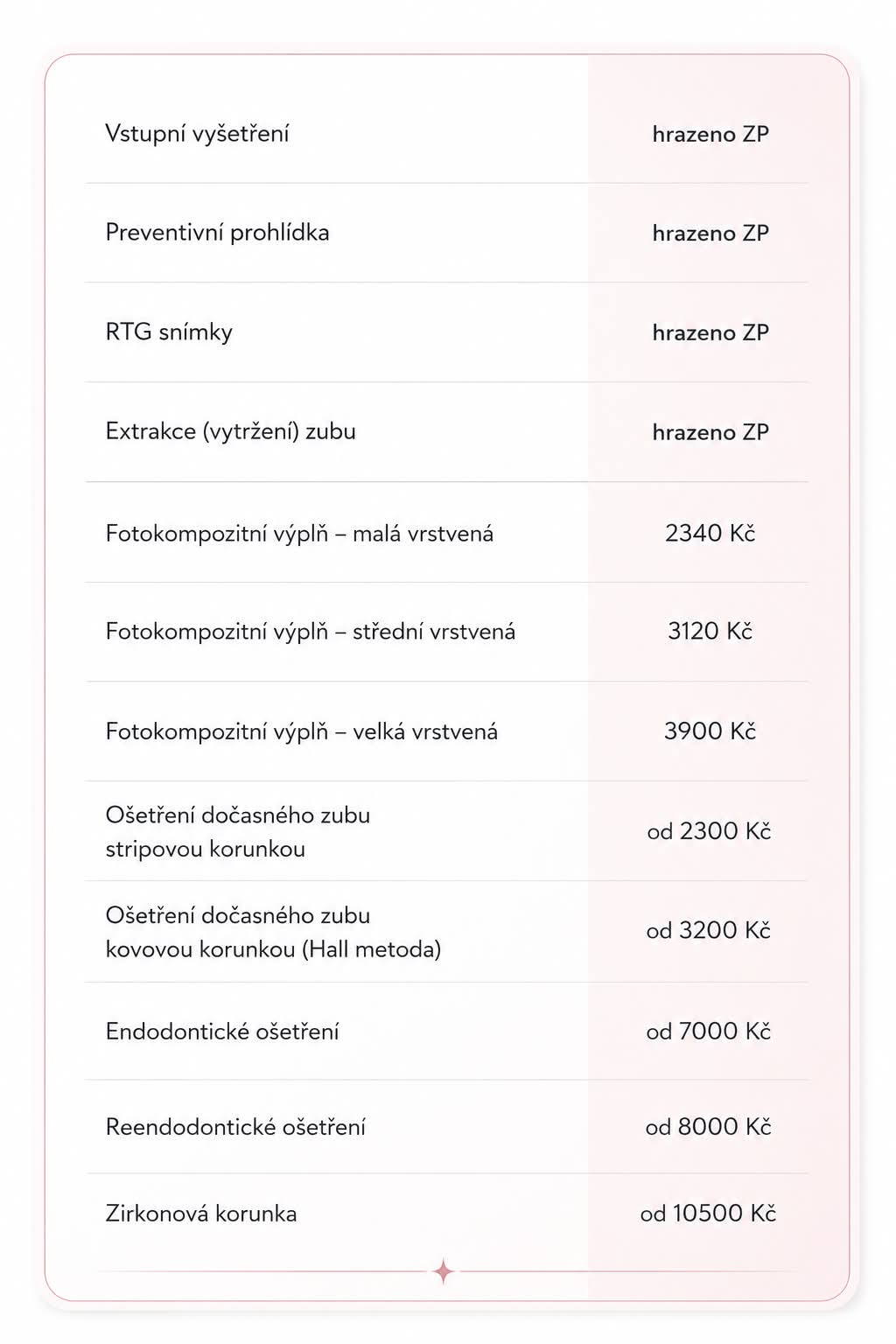This screenshot has width=896, height=1344.
Task: Click the star ornament at card bottom
Action: [444, 1271]
